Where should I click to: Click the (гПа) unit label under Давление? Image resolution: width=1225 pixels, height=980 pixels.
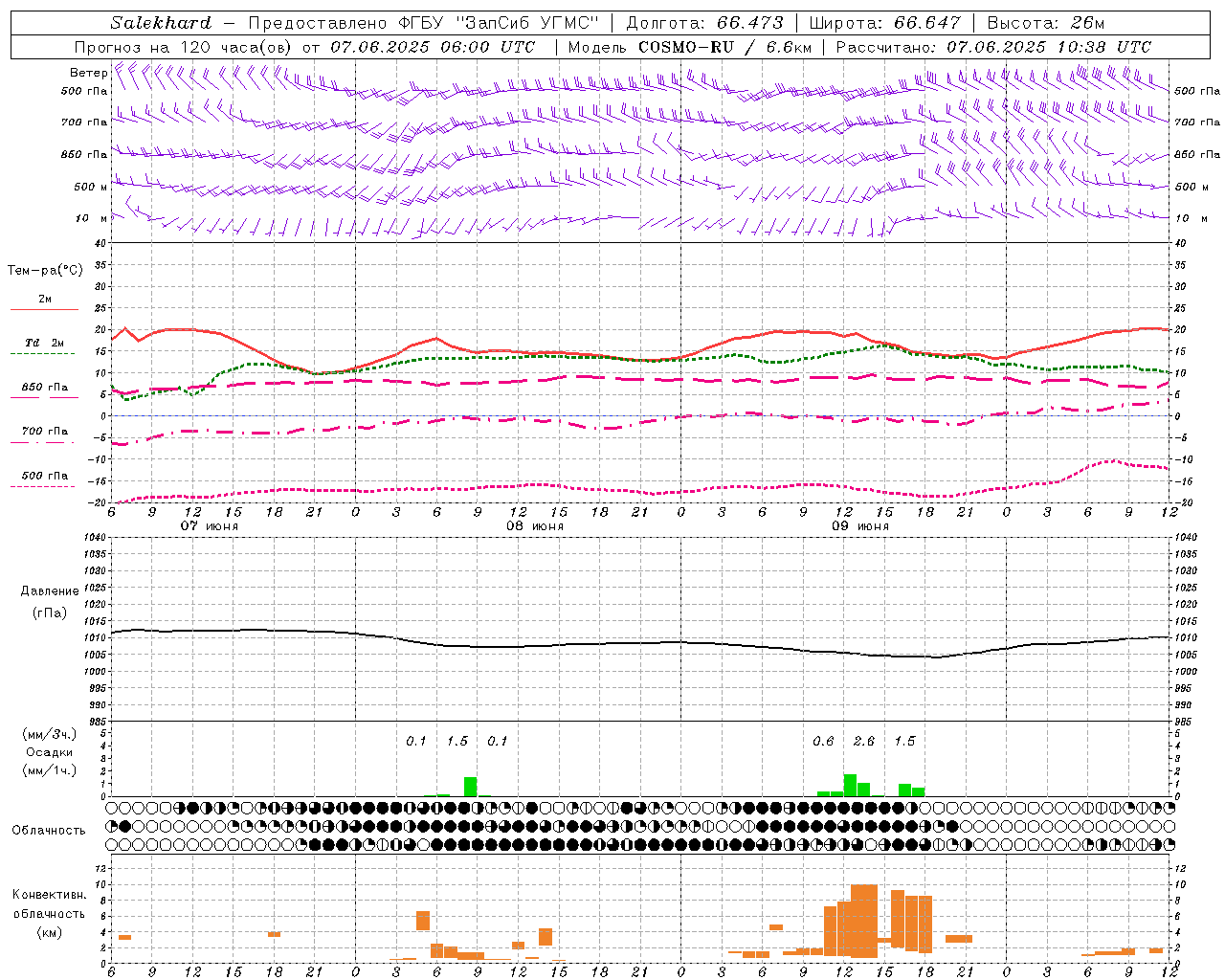50,613
